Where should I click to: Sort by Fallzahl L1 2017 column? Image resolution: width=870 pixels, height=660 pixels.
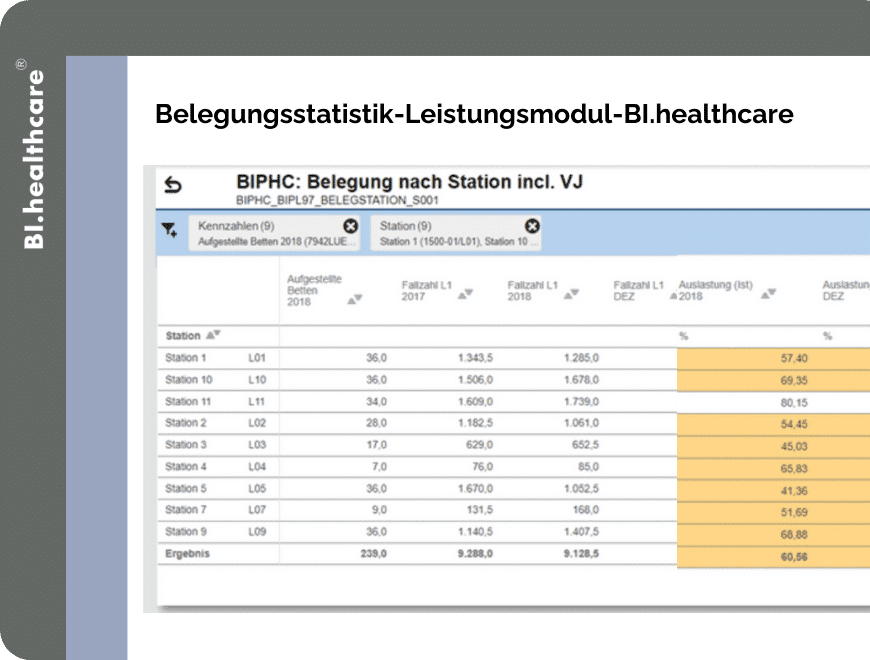coord(465,294)
